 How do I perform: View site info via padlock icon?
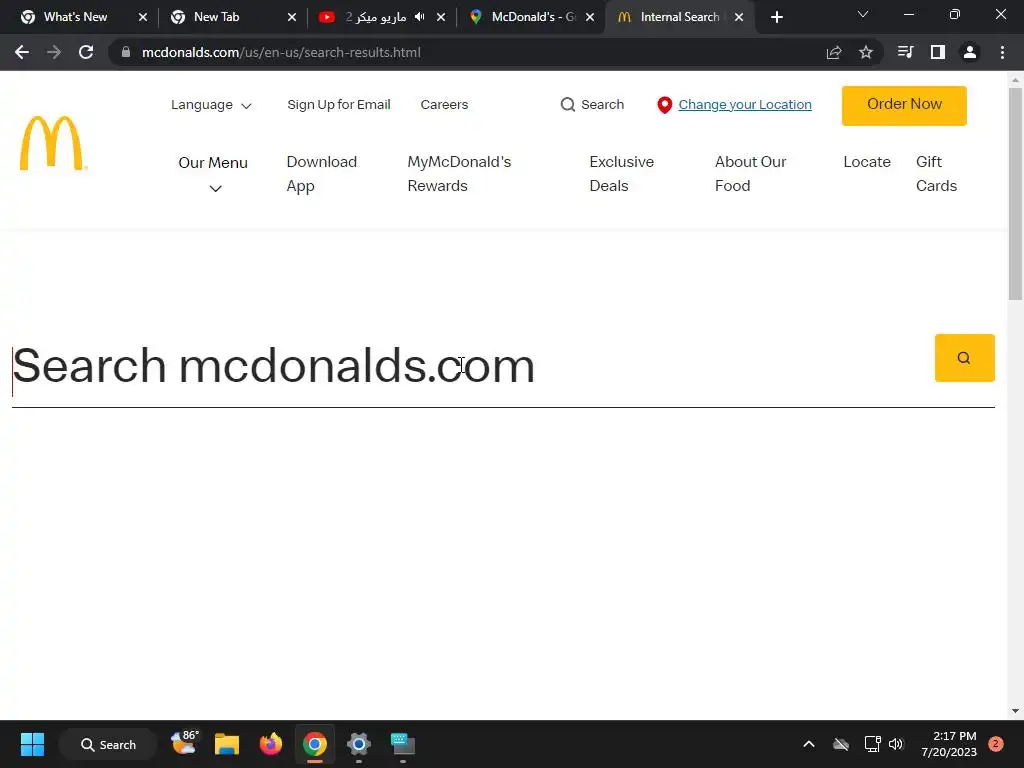click(126, 52)
